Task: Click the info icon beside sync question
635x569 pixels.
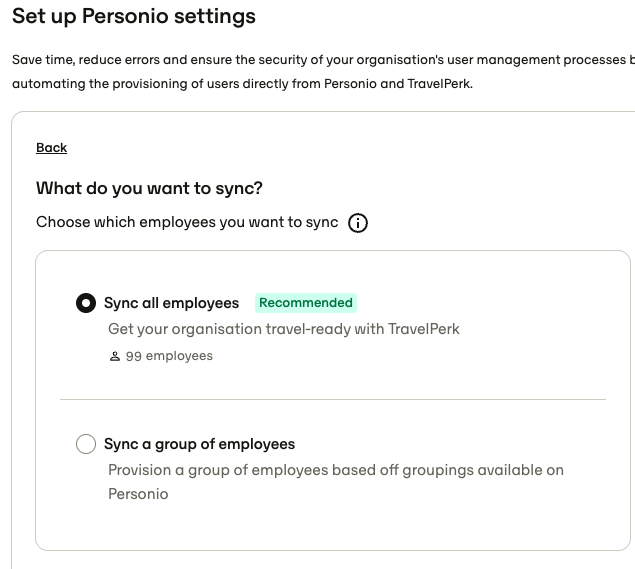Action: (x=358, y=223)
